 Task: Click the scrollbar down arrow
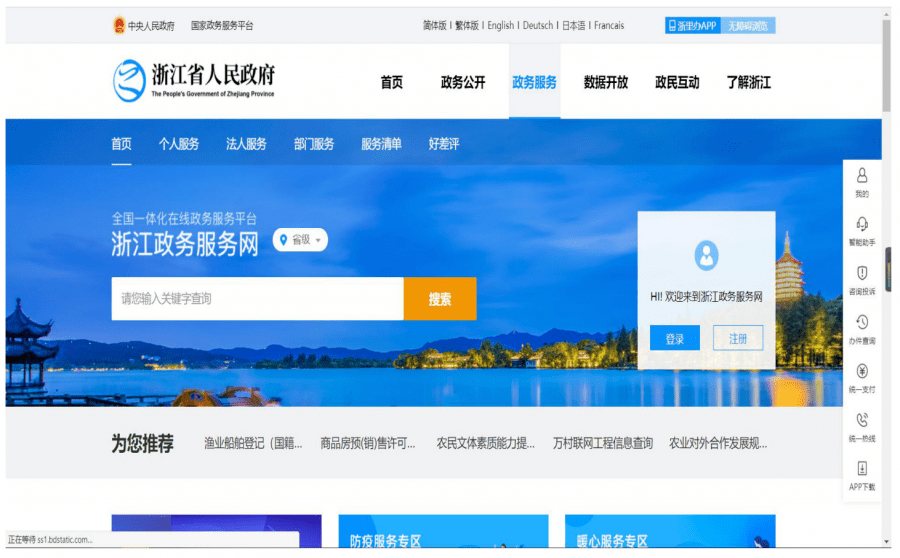(x=887, y=542)
